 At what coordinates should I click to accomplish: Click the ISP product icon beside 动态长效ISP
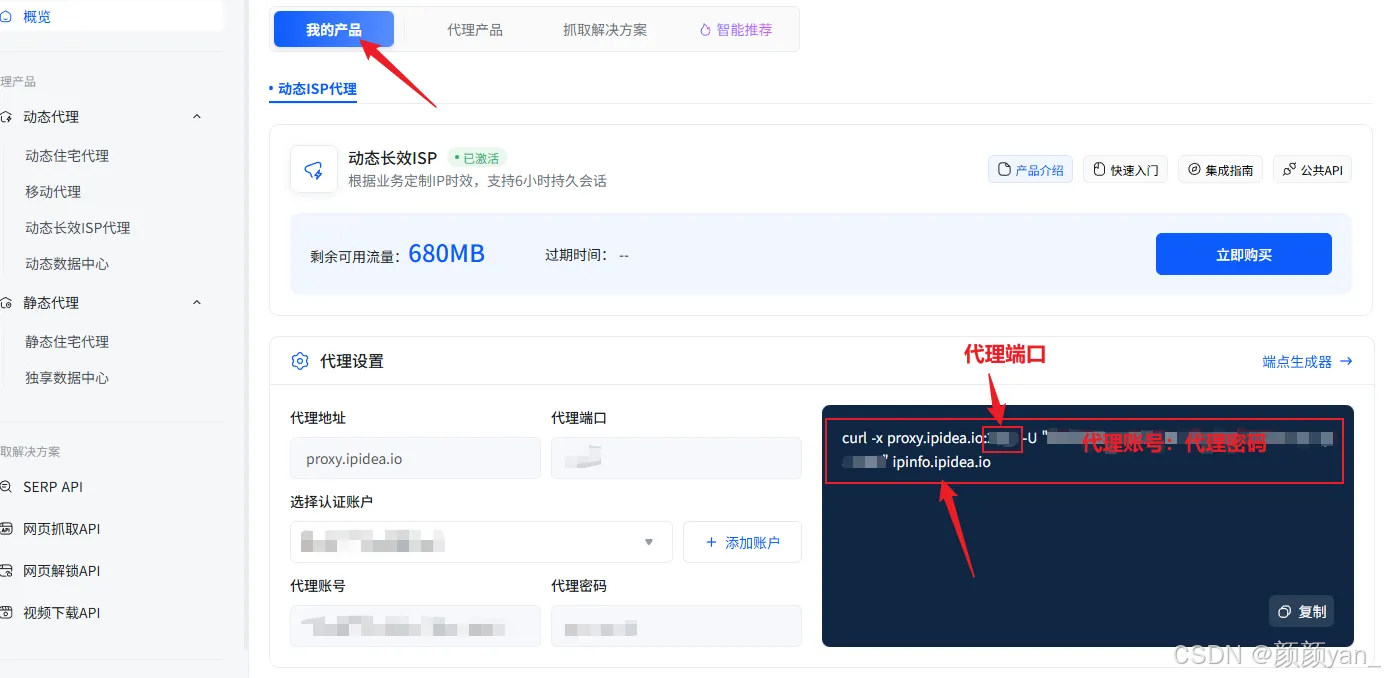click(x=314, y=168)
